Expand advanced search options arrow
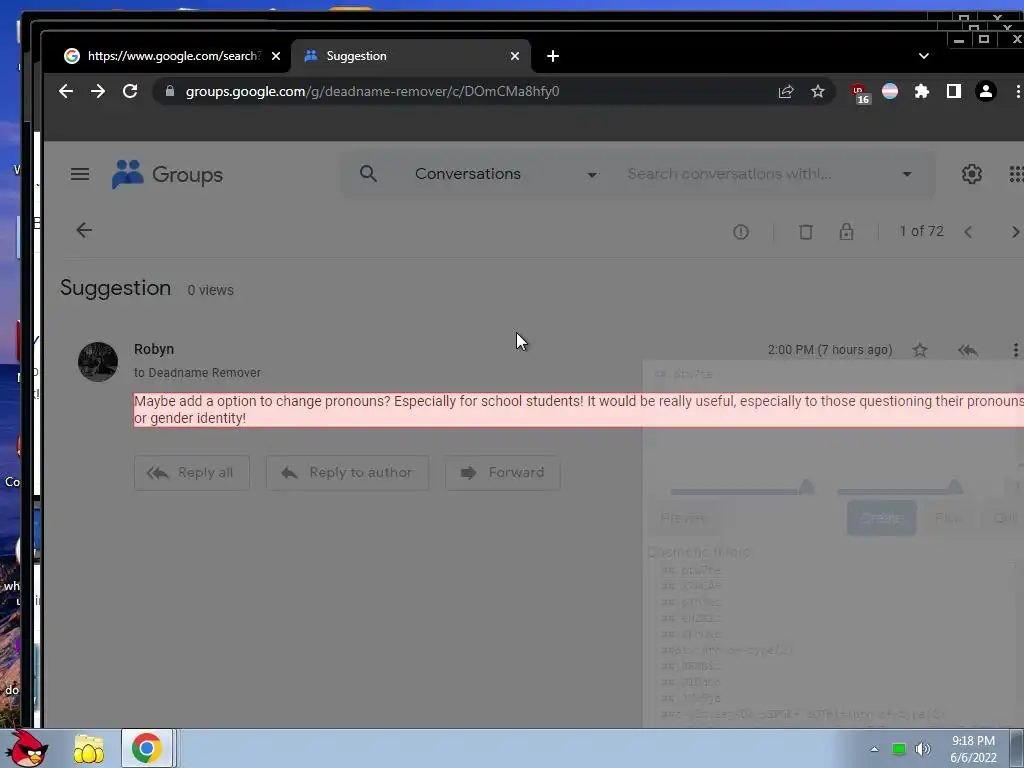The width and height of the screenshot is (1024, 768). (907, 174)
